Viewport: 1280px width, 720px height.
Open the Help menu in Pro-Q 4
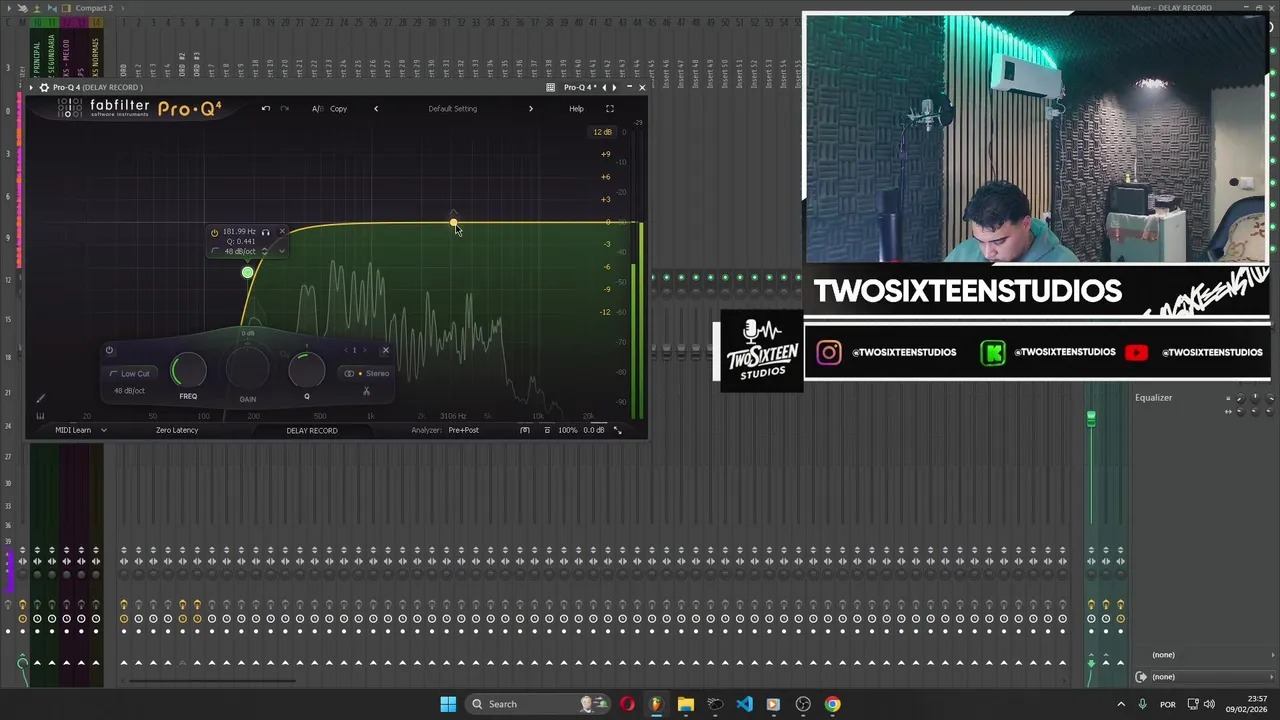click(576, 108)
